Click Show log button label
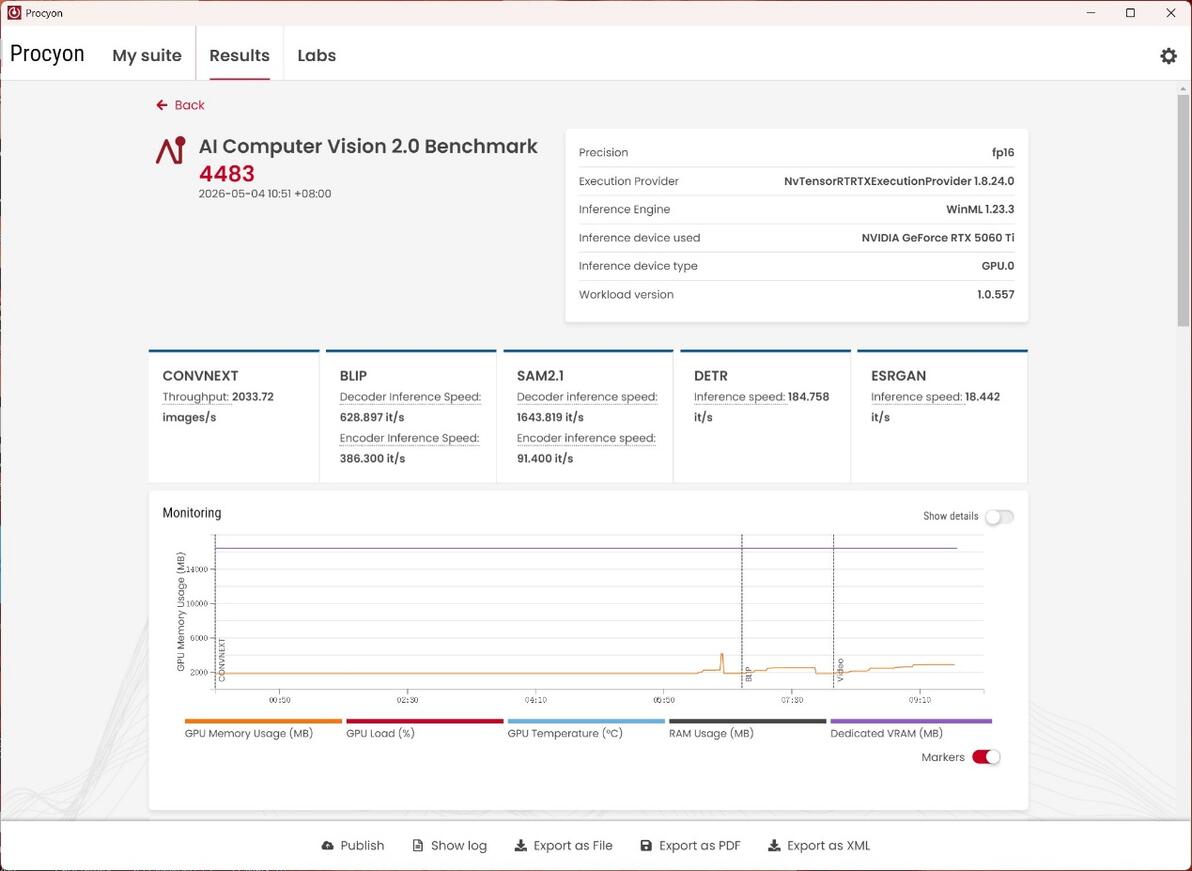1192x871 pixels. [458, 845]
